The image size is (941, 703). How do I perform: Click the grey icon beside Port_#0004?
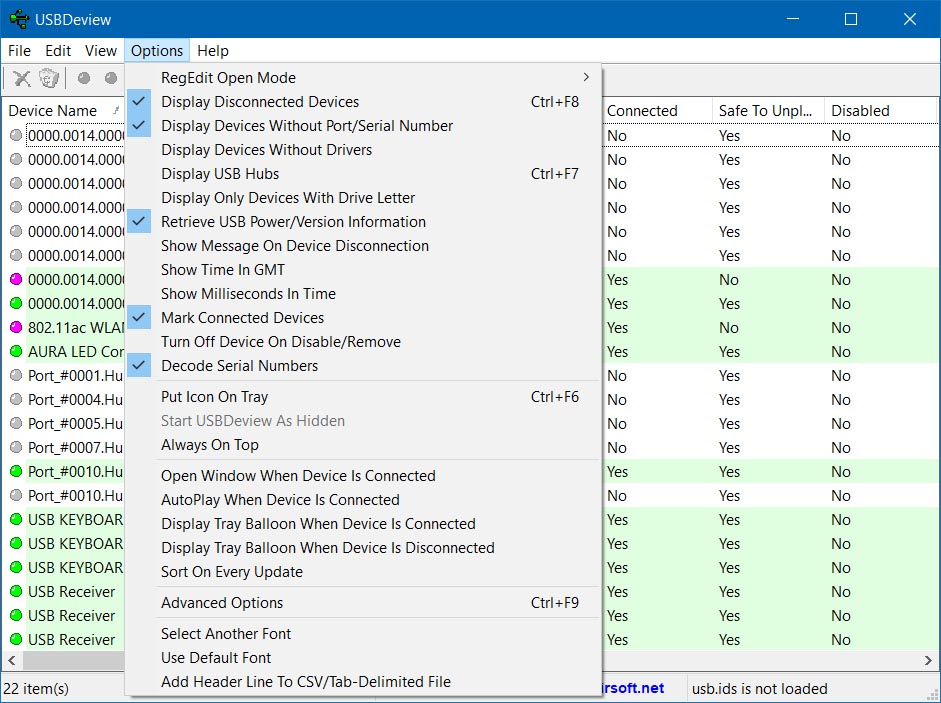pyautogui.click(x=16, y=399)
